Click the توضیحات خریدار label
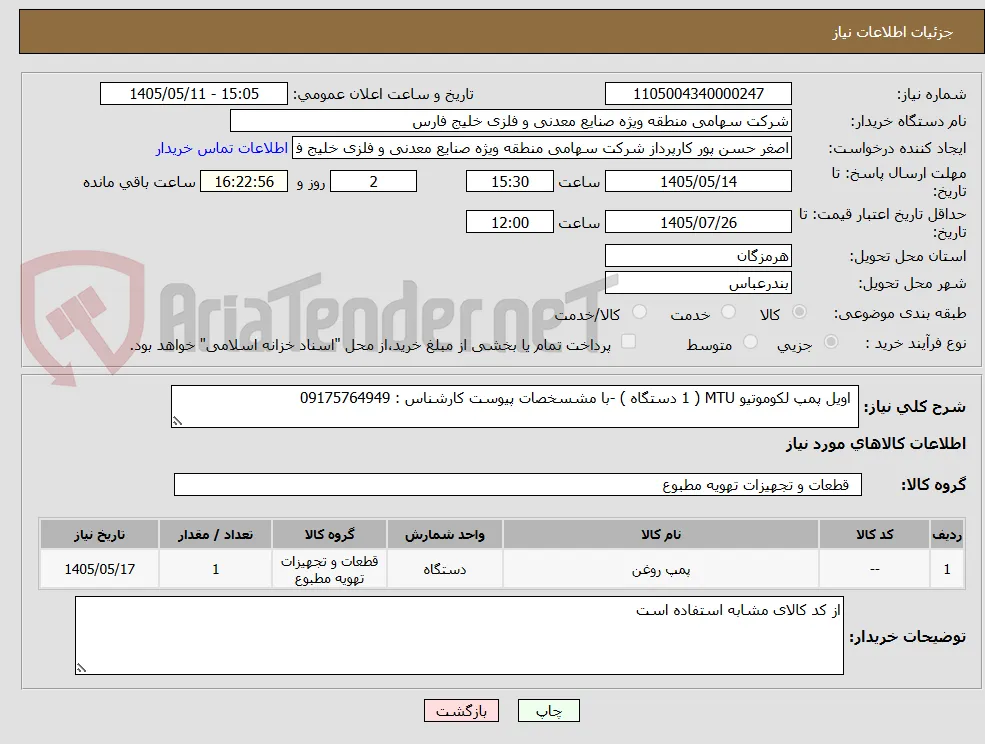The height and width of the screenshot is (744, 985). click(x=908, y=637)
